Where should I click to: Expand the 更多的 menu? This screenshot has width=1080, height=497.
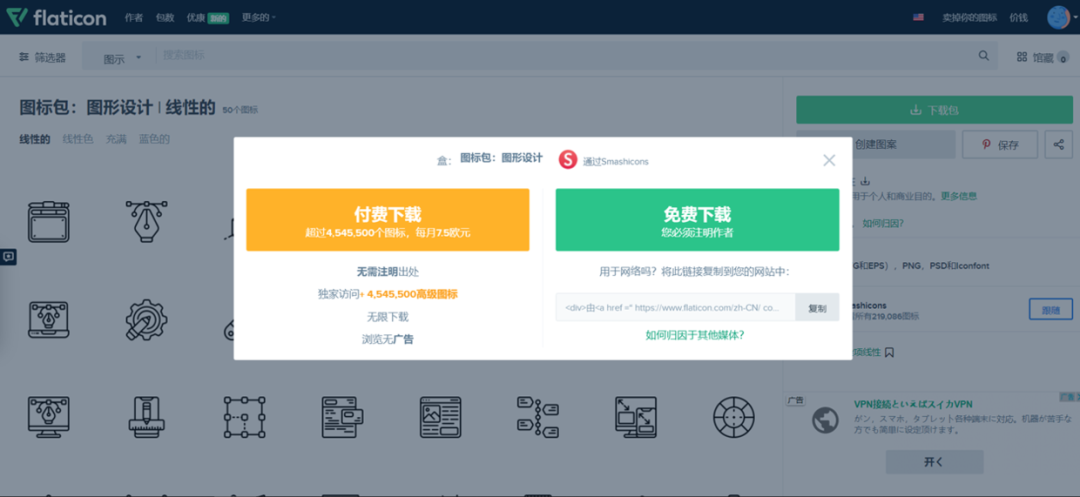point(258,17)
